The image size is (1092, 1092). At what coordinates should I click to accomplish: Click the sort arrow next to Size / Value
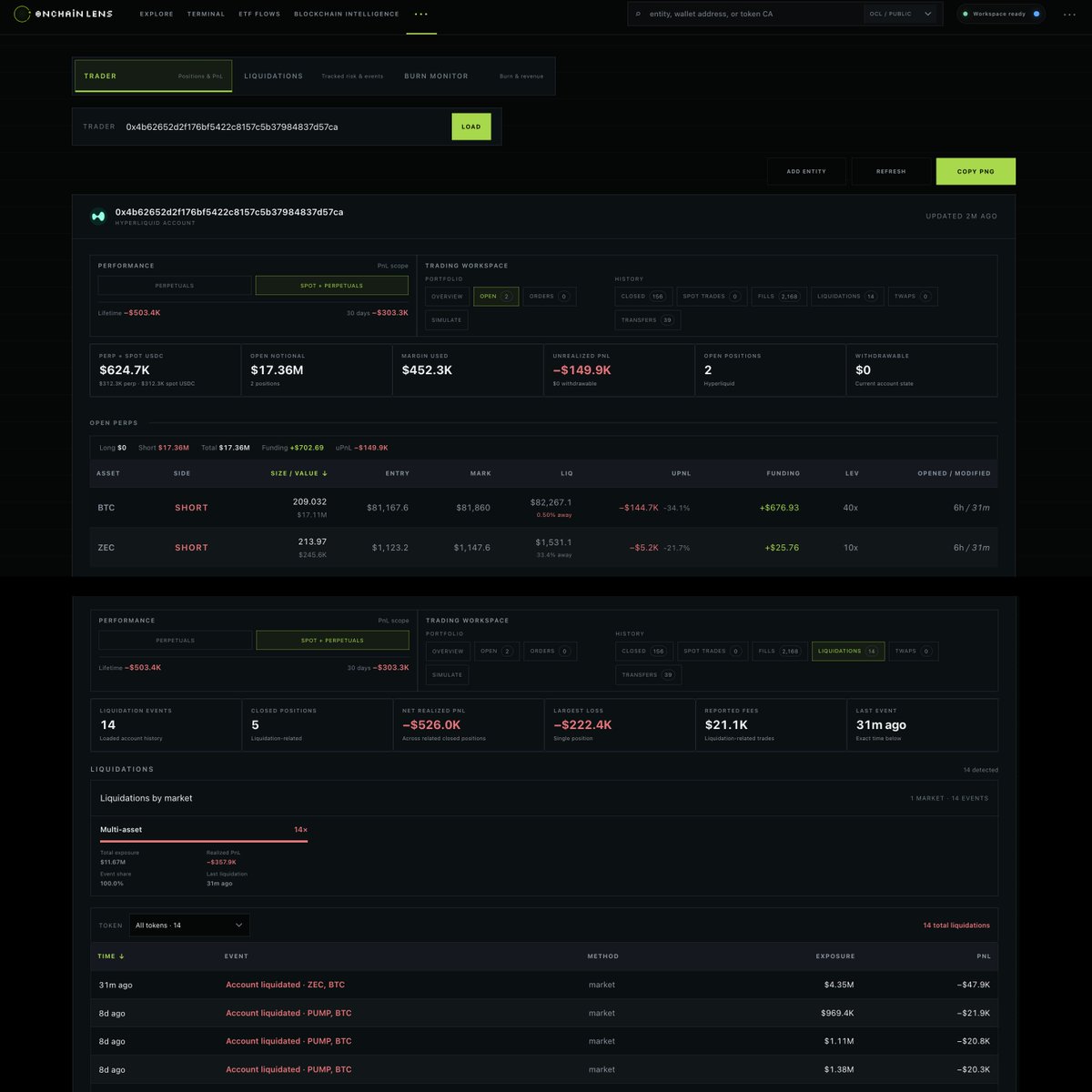point(325,473)
